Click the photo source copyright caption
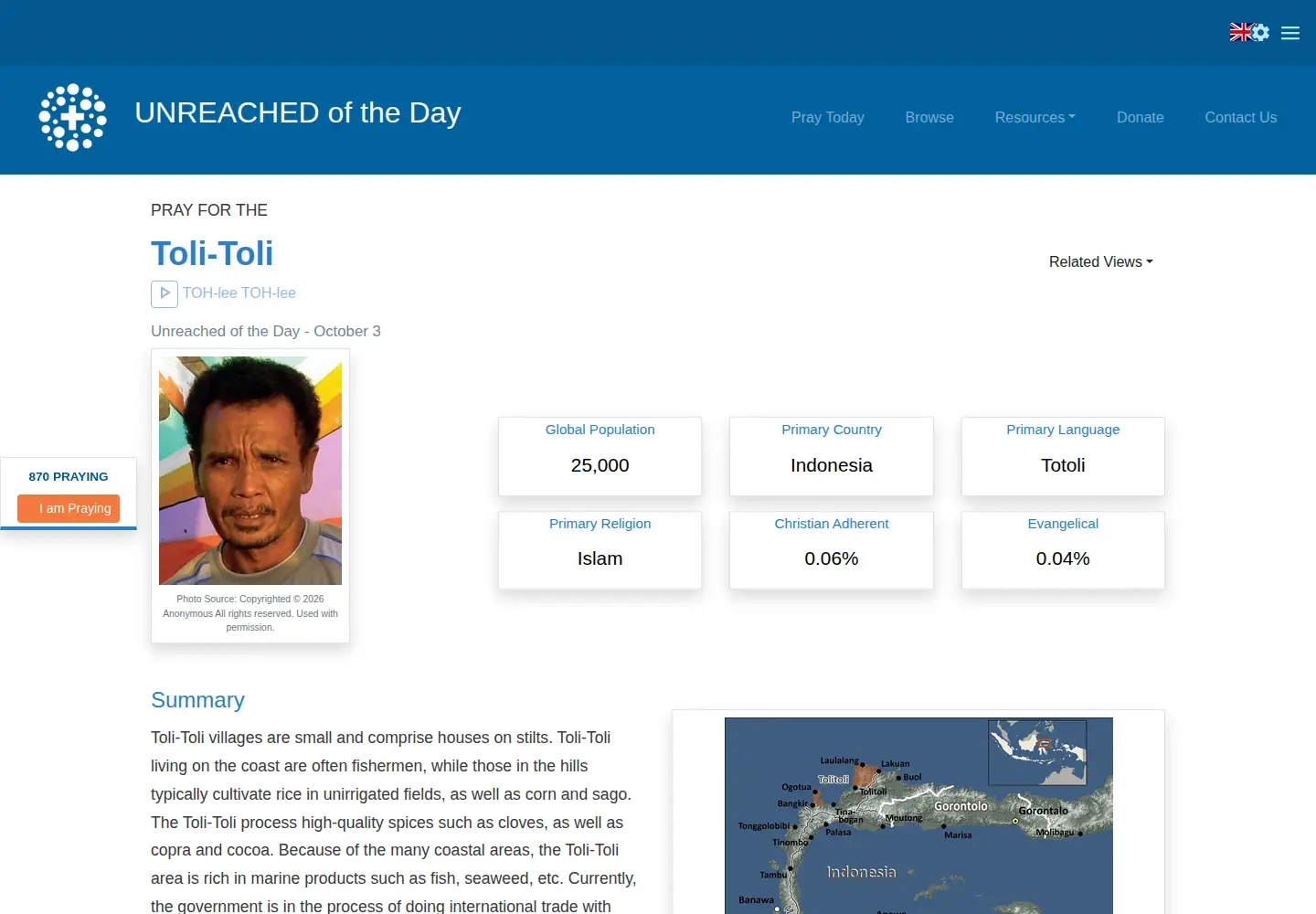 coord(250,613)
